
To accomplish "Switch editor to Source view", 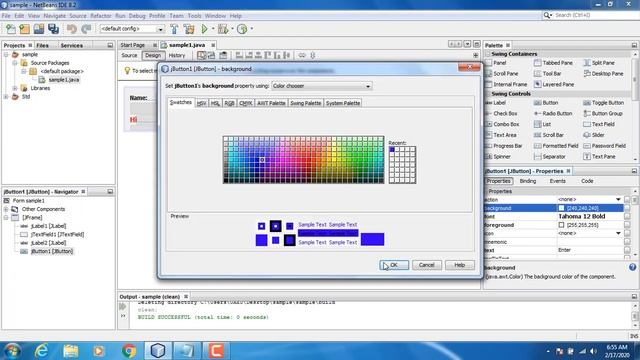I will [129, 56].
